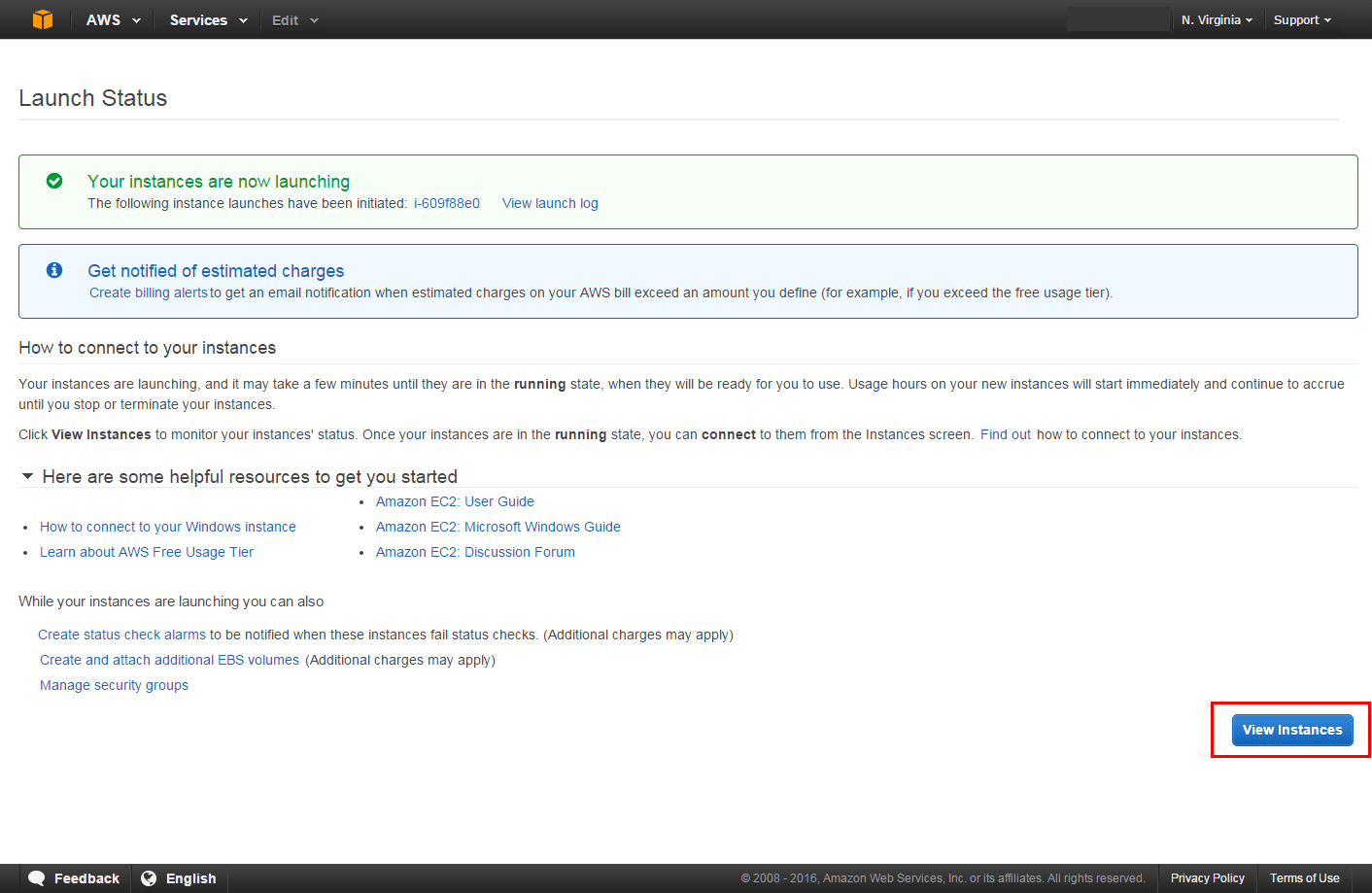Open the Support dropdown
This screenshot has width=1372, height=893.
[1301, 18]
